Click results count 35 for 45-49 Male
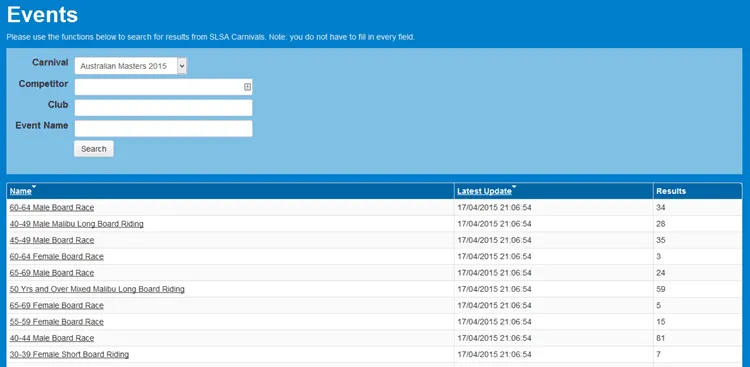This screenshot has width=750, height=367. coord(661,240)
